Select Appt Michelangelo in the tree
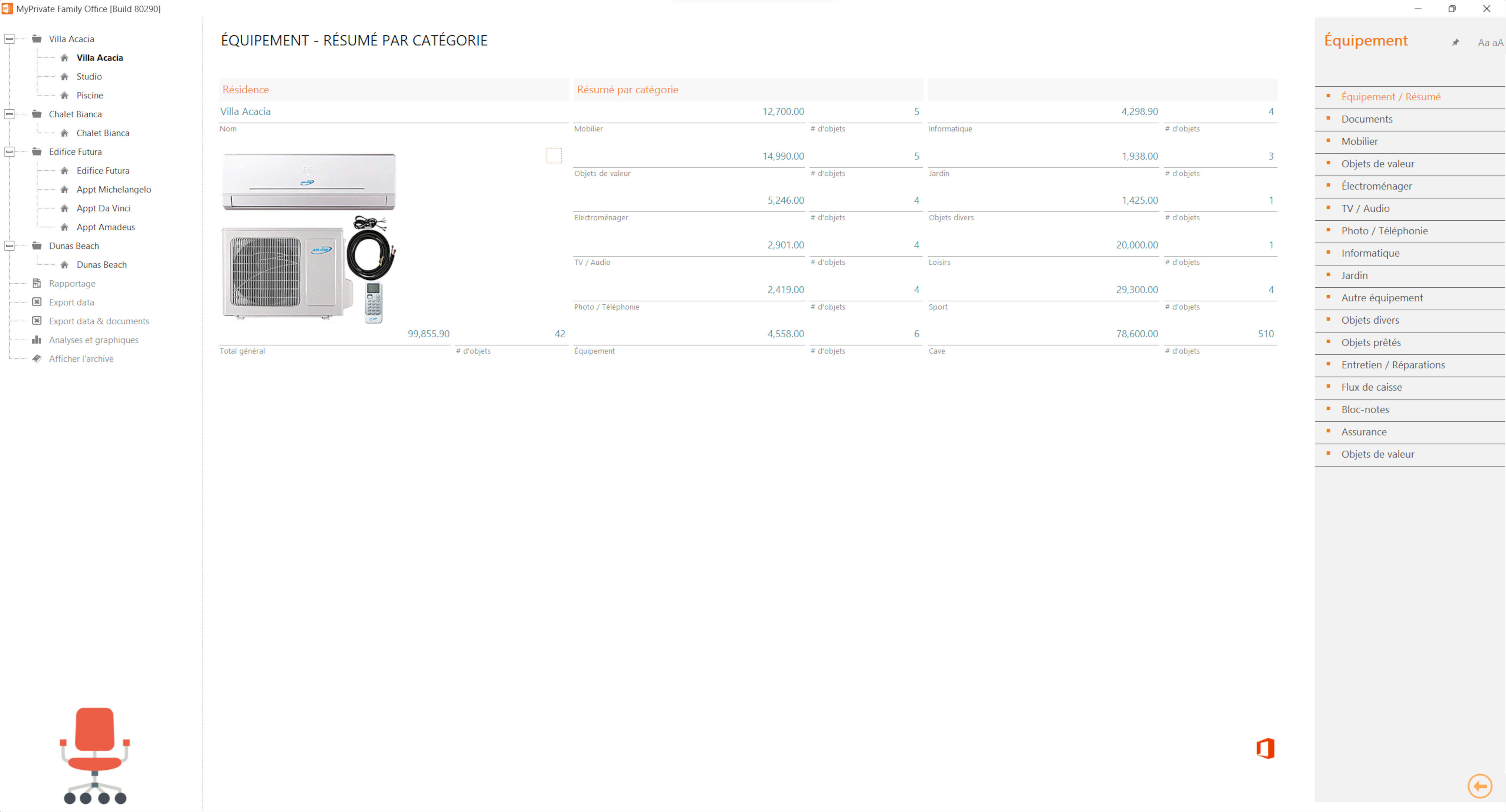 (x=113, y=189)
